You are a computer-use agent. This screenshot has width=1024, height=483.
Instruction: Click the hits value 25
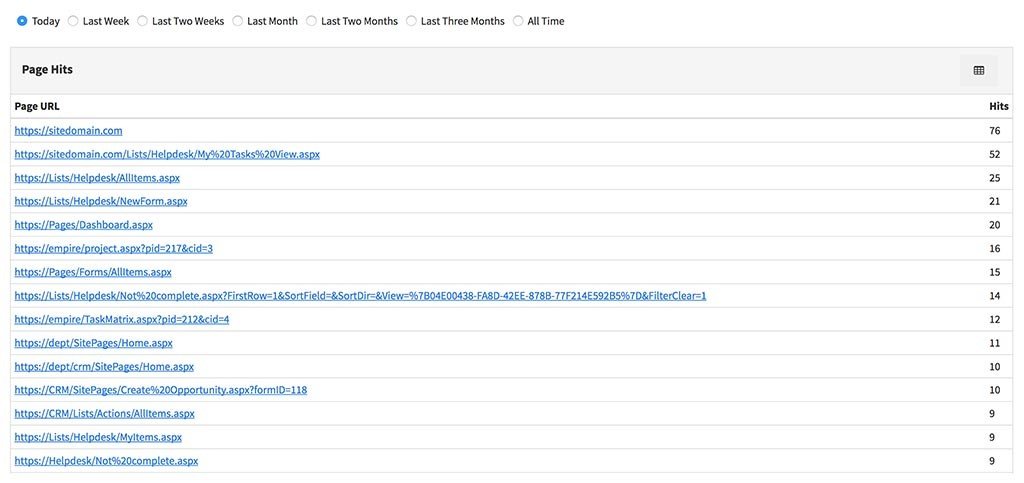995,178
